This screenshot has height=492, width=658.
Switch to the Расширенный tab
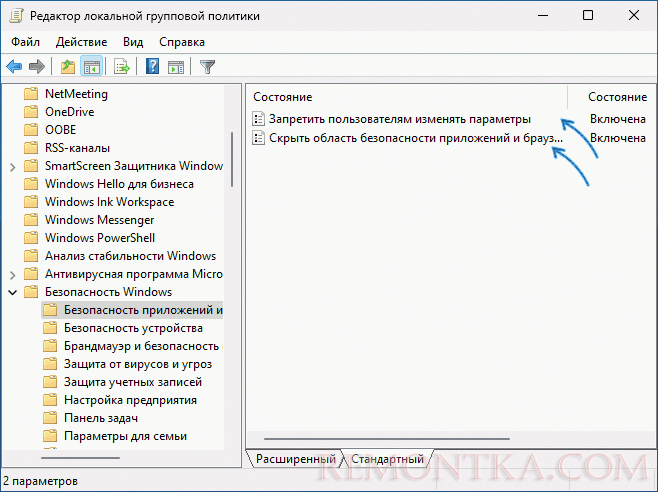click(x=296, y=459)
